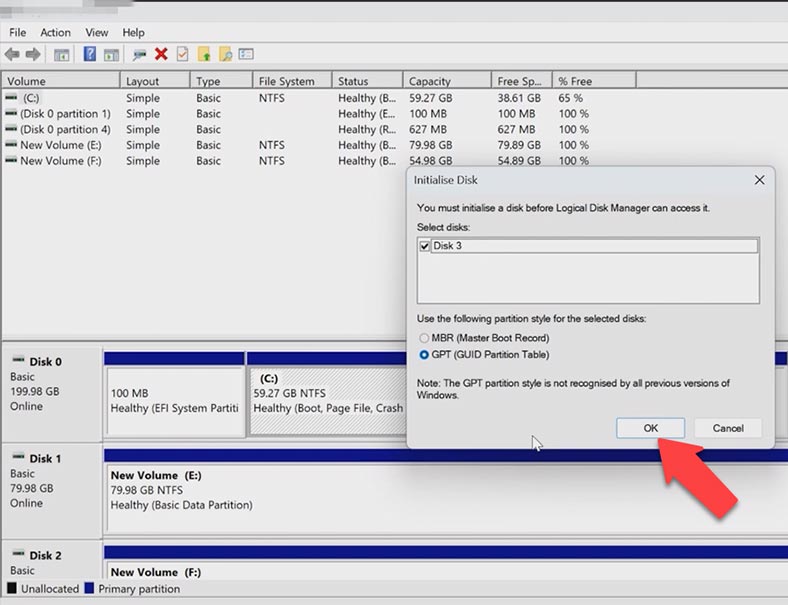788x605 pixels.
Task: Click the 79.89 GB free space cell
Action: click(x=519, y=145)
